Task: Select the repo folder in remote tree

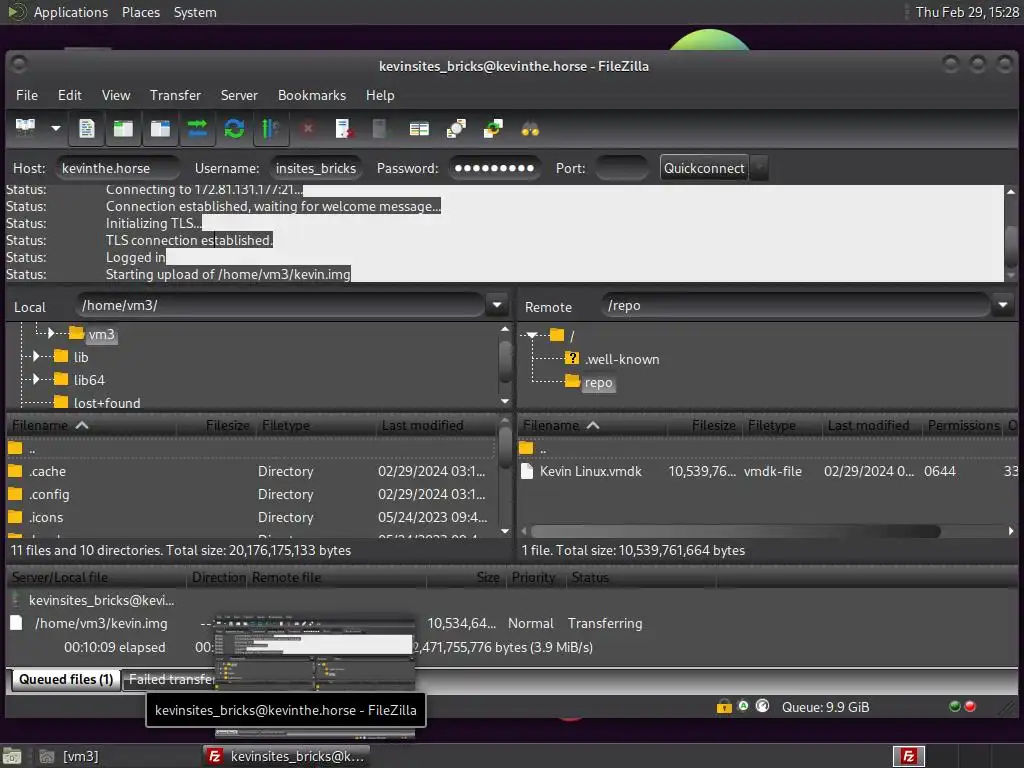Action: 598,383
